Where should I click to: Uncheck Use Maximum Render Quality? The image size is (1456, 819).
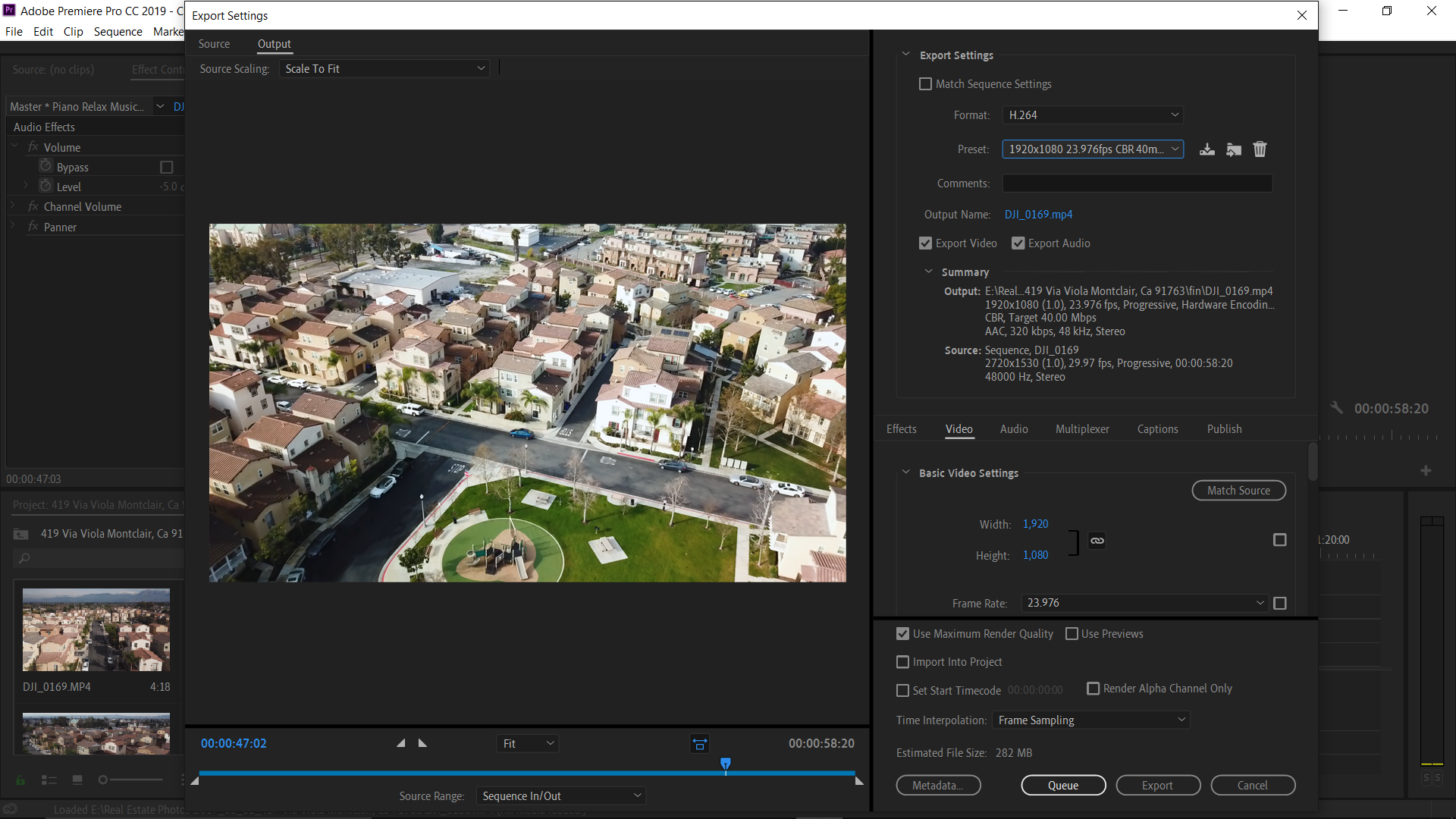click(x=902, y=634)
